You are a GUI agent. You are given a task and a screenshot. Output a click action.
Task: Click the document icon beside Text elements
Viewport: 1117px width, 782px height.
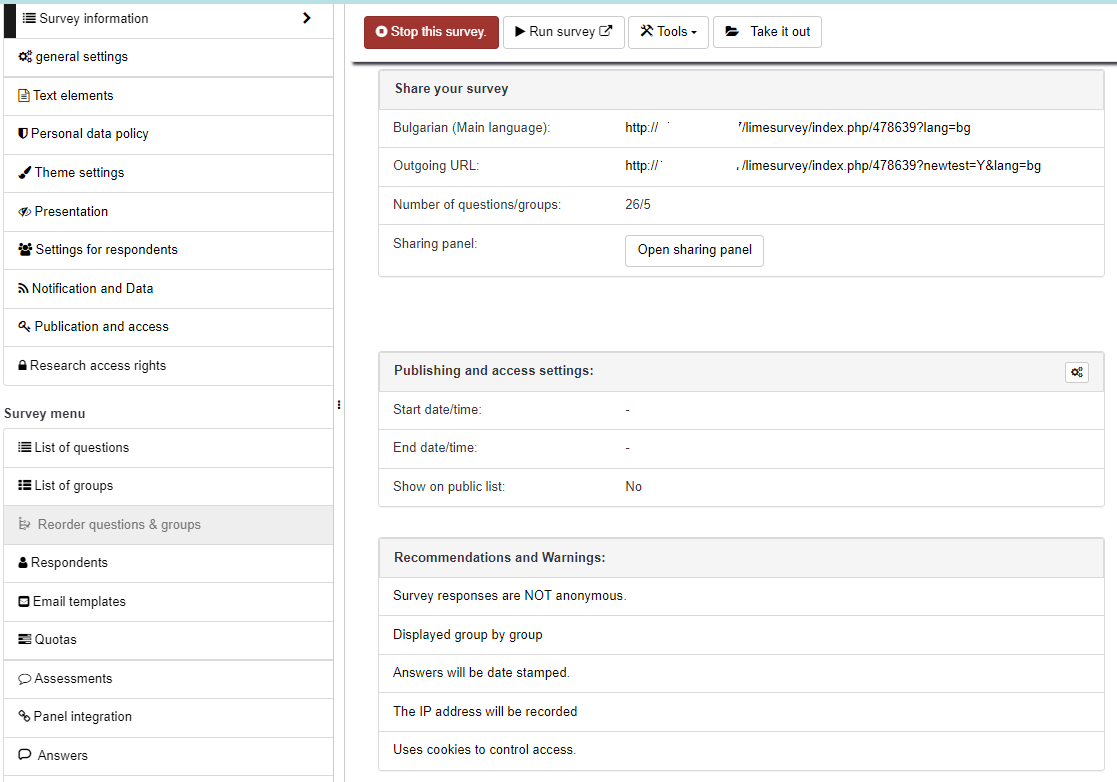(24, 95)
